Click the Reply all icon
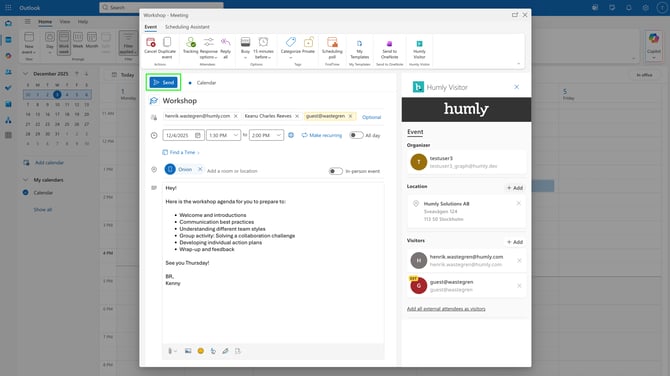The width and height of the screenshot is (670, 376). tap(226, 42)
